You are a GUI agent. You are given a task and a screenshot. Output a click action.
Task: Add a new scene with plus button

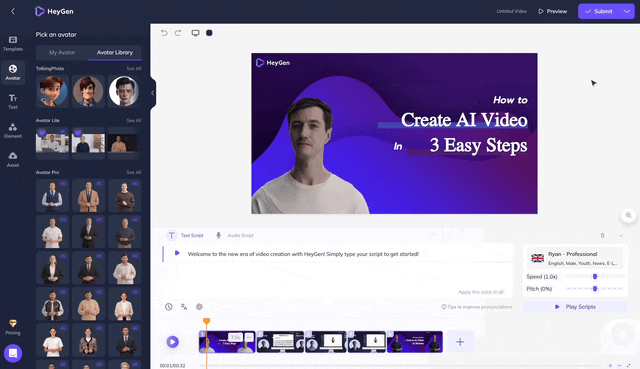460,342
